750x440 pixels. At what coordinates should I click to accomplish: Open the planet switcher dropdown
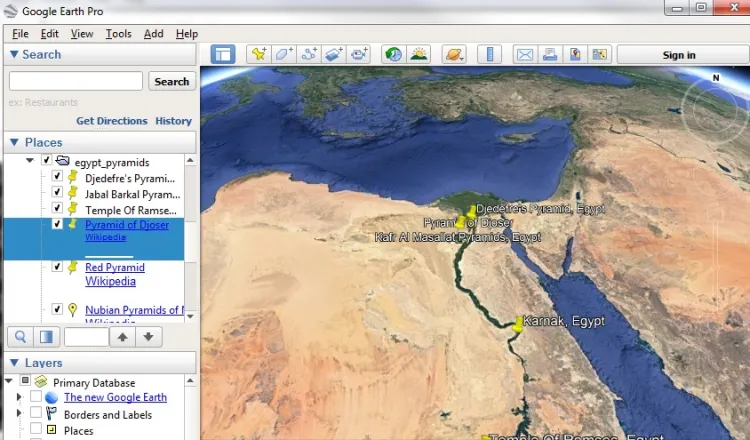pyautogui.click(x=454, y=54)
